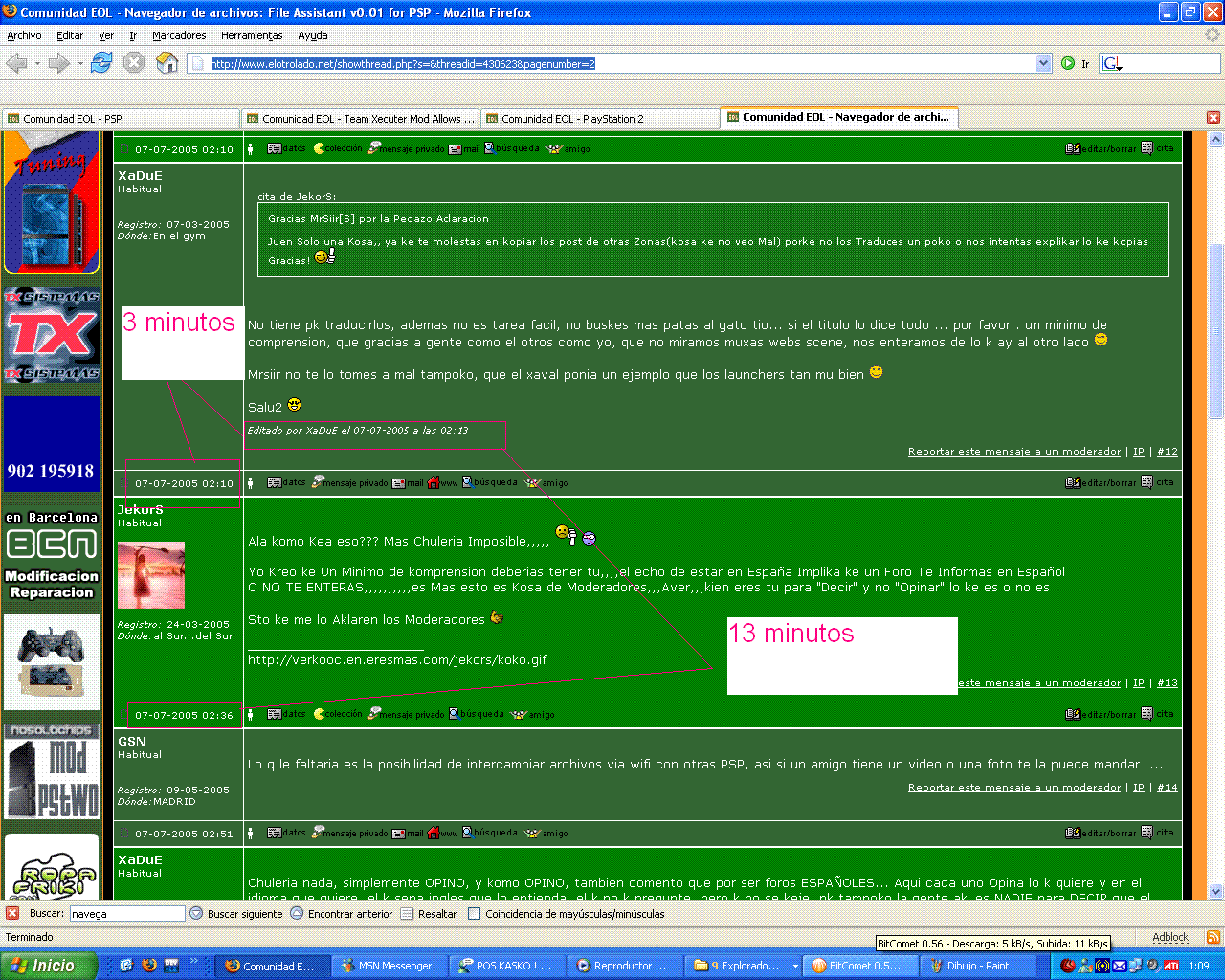1225x980 pixels.
Task: Open colección icon in GSN's post header
Action: click(338, 714)
